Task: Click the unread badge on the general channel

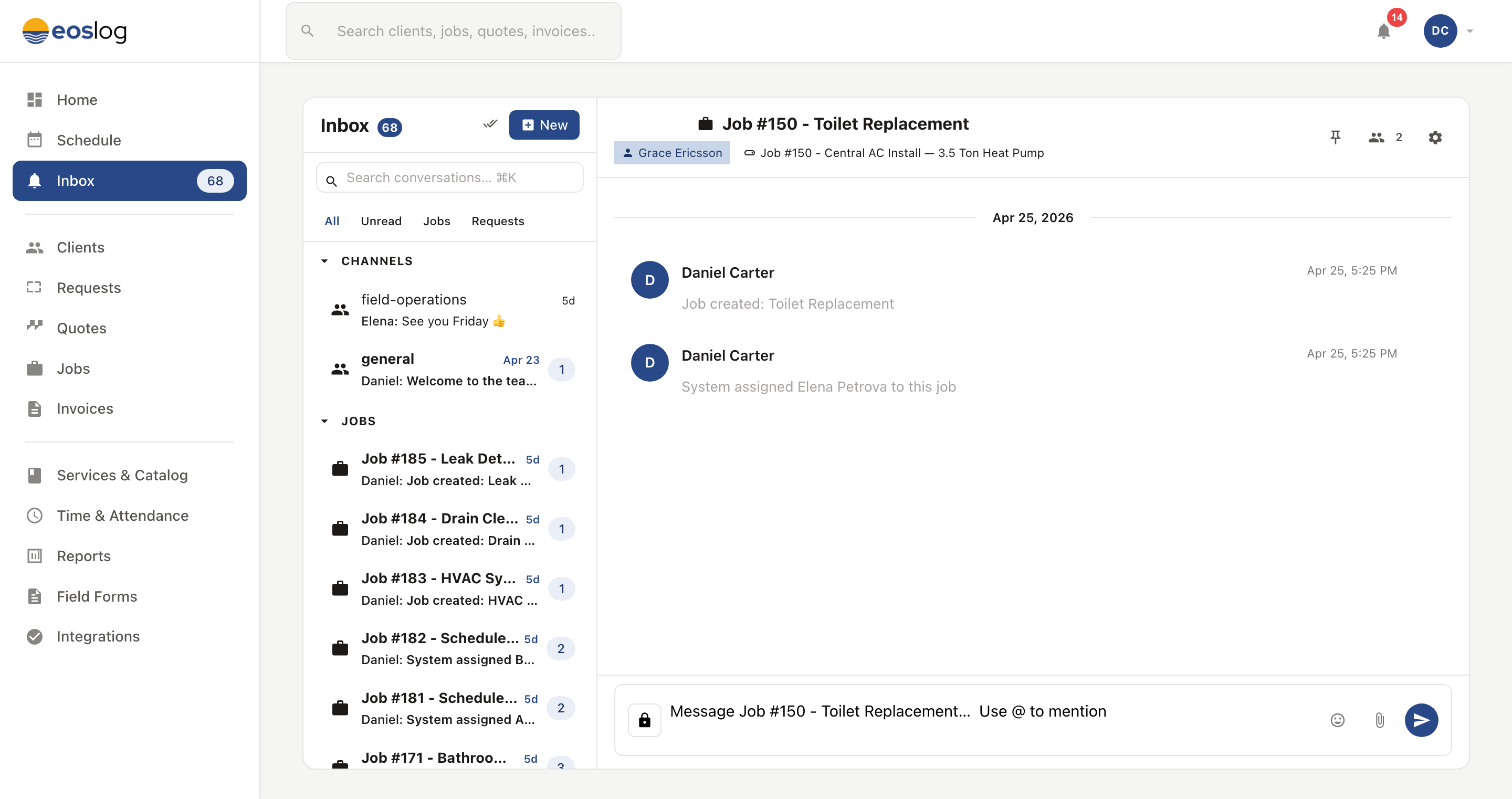Action: 561,370
